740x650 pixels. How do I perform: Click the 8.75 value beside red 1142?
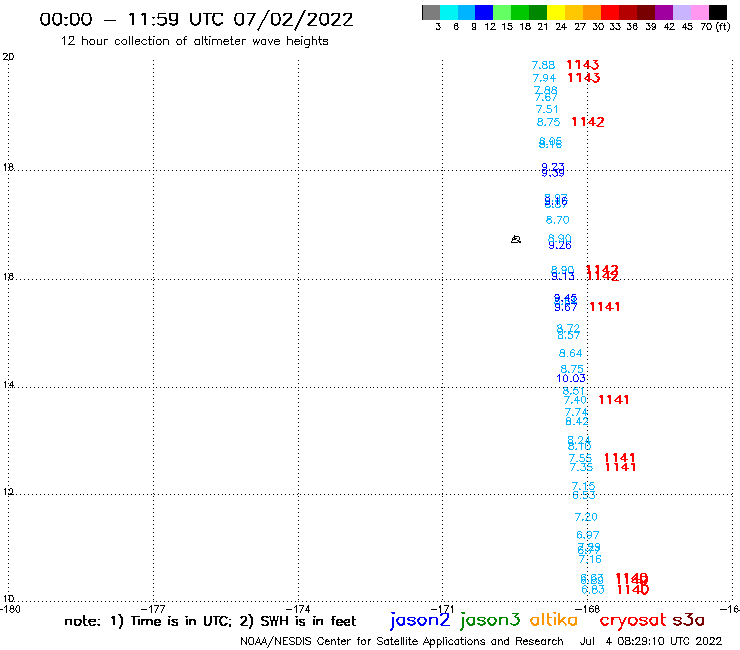(548, 122)
